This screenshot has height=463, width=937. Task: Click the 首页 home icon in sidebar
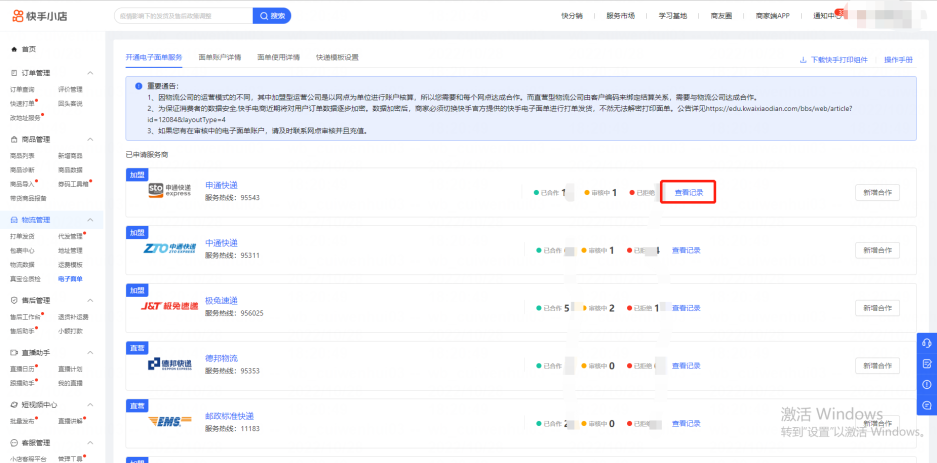click(x=14, y=49)
